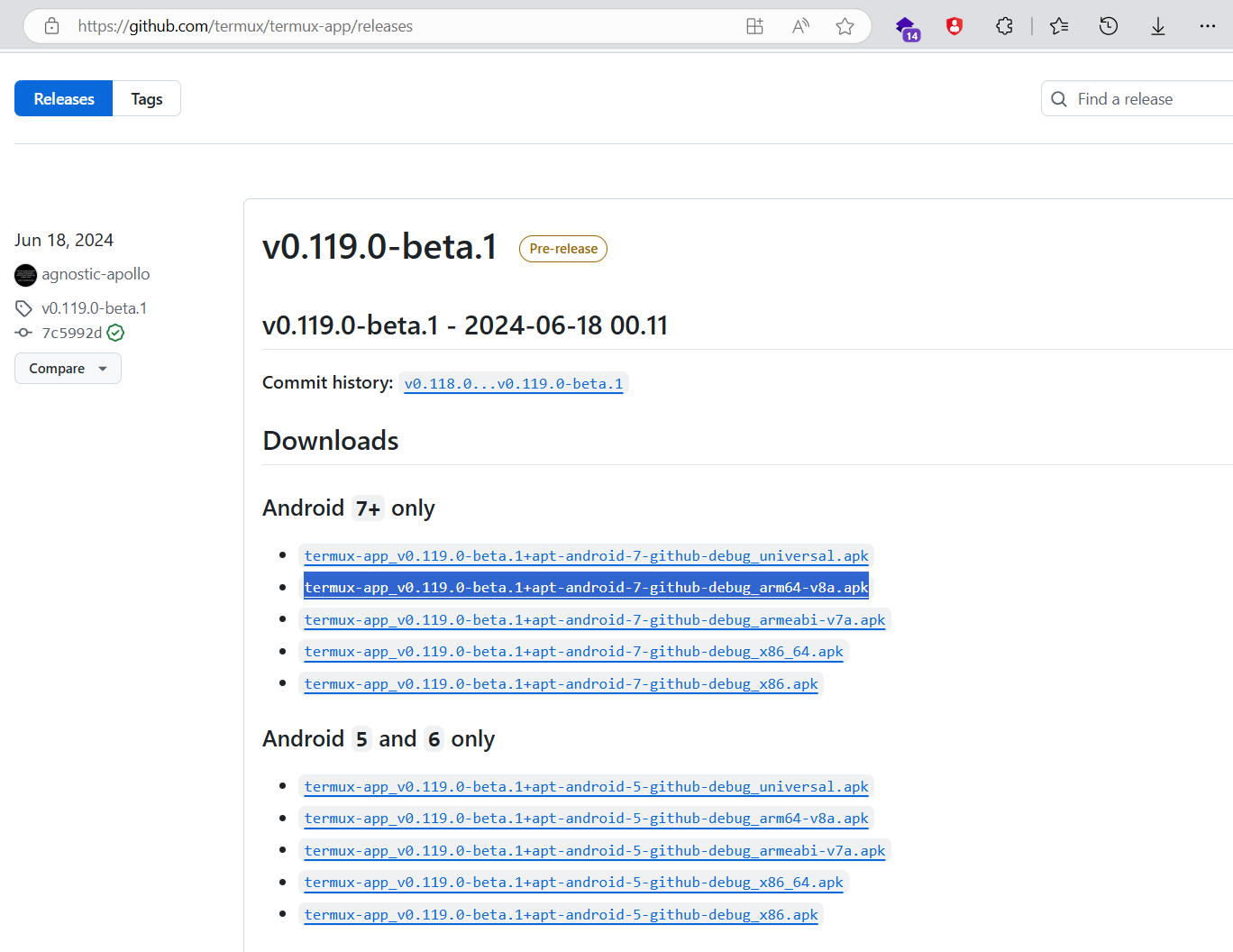1233x952 pixels.
Task: Click the search magnifier in Find a release
Action: coord(1059,99)
